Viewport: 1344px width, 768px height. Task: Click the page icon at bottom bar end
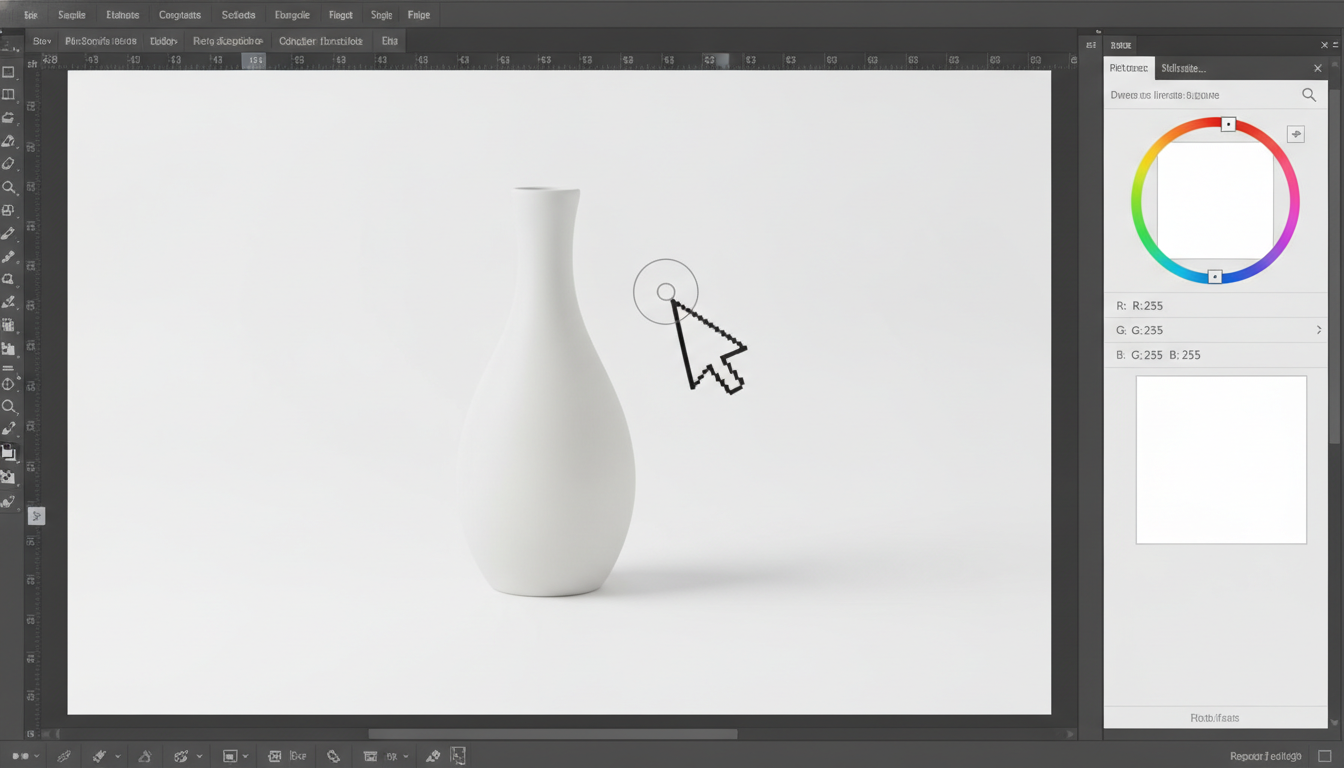[x=458, y=756]
